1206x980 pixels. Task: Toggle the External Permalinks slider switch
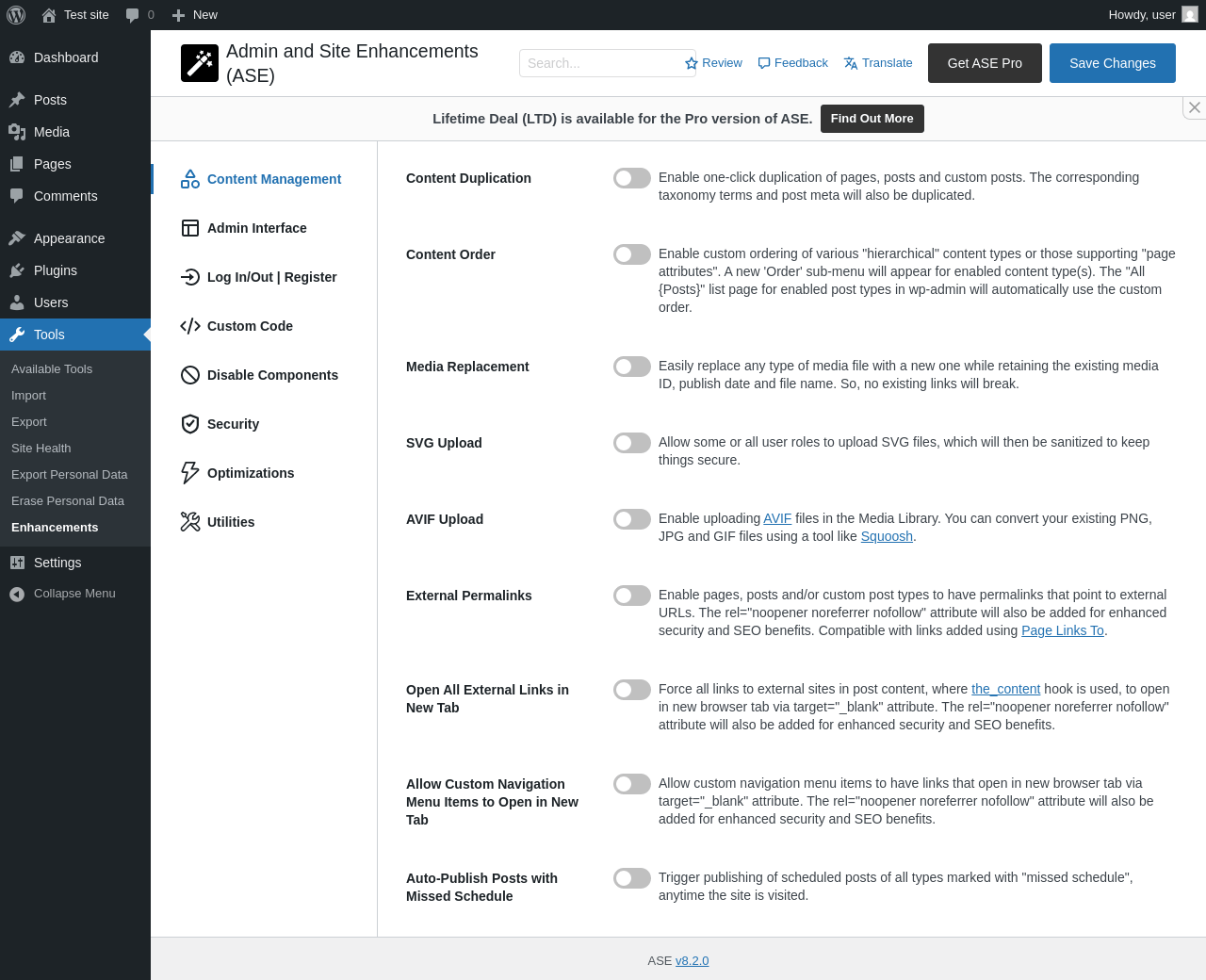[x=632, y=596]
